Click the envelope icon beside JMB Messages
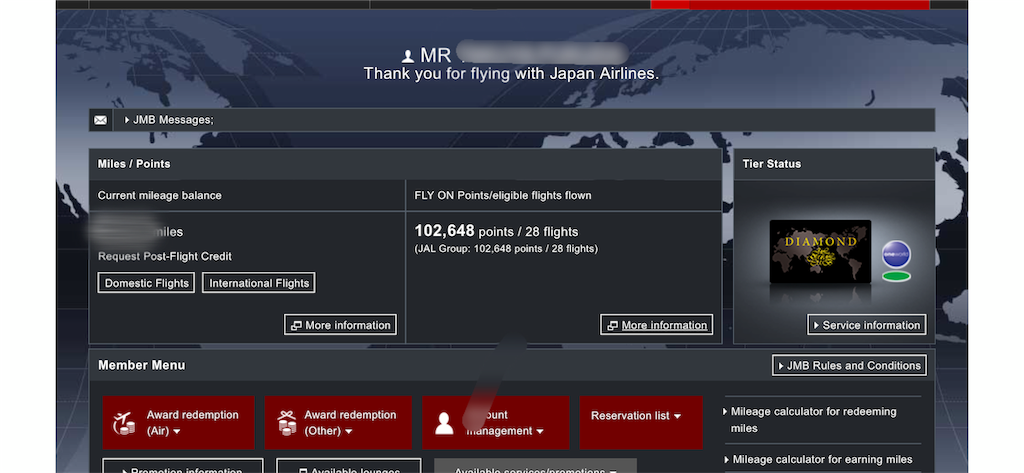This screenshot has width=1024, height=473. click(x=101, y=120)
